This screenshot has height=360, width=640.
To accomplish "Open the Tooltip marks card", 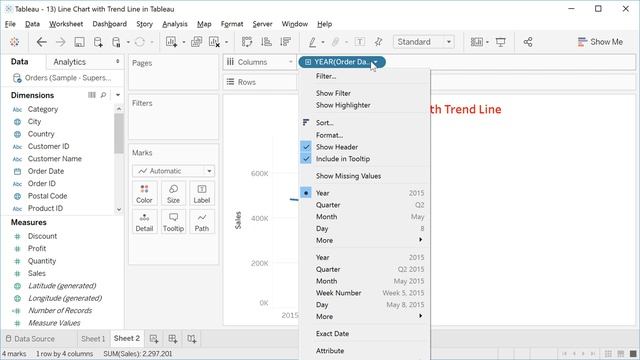I will point(173,222).
